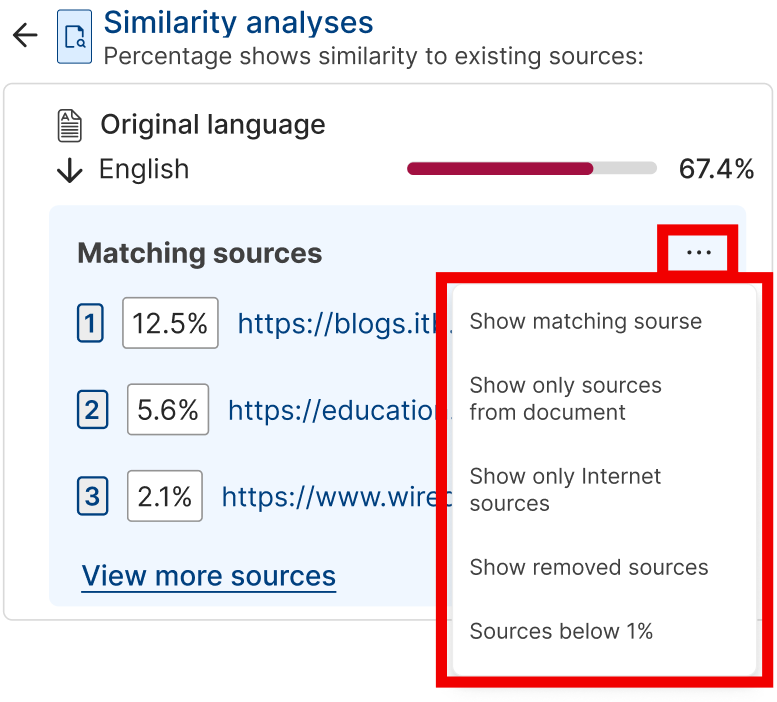
Task: Open the www.wire source link
Action: tap(336, 497)
